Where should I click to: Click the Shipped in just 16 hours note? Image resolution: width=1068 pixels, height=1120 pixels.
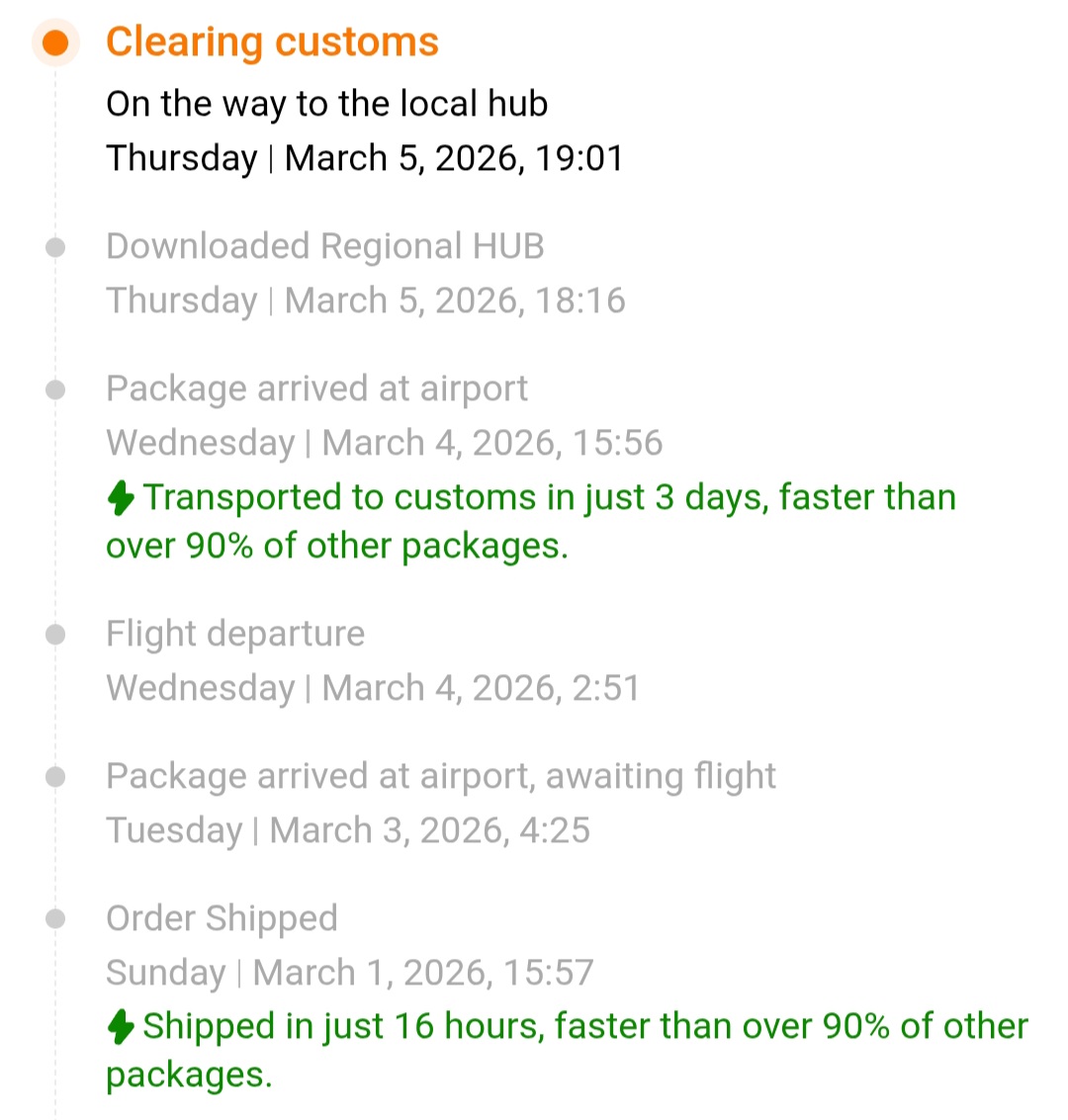(583, 1028)
